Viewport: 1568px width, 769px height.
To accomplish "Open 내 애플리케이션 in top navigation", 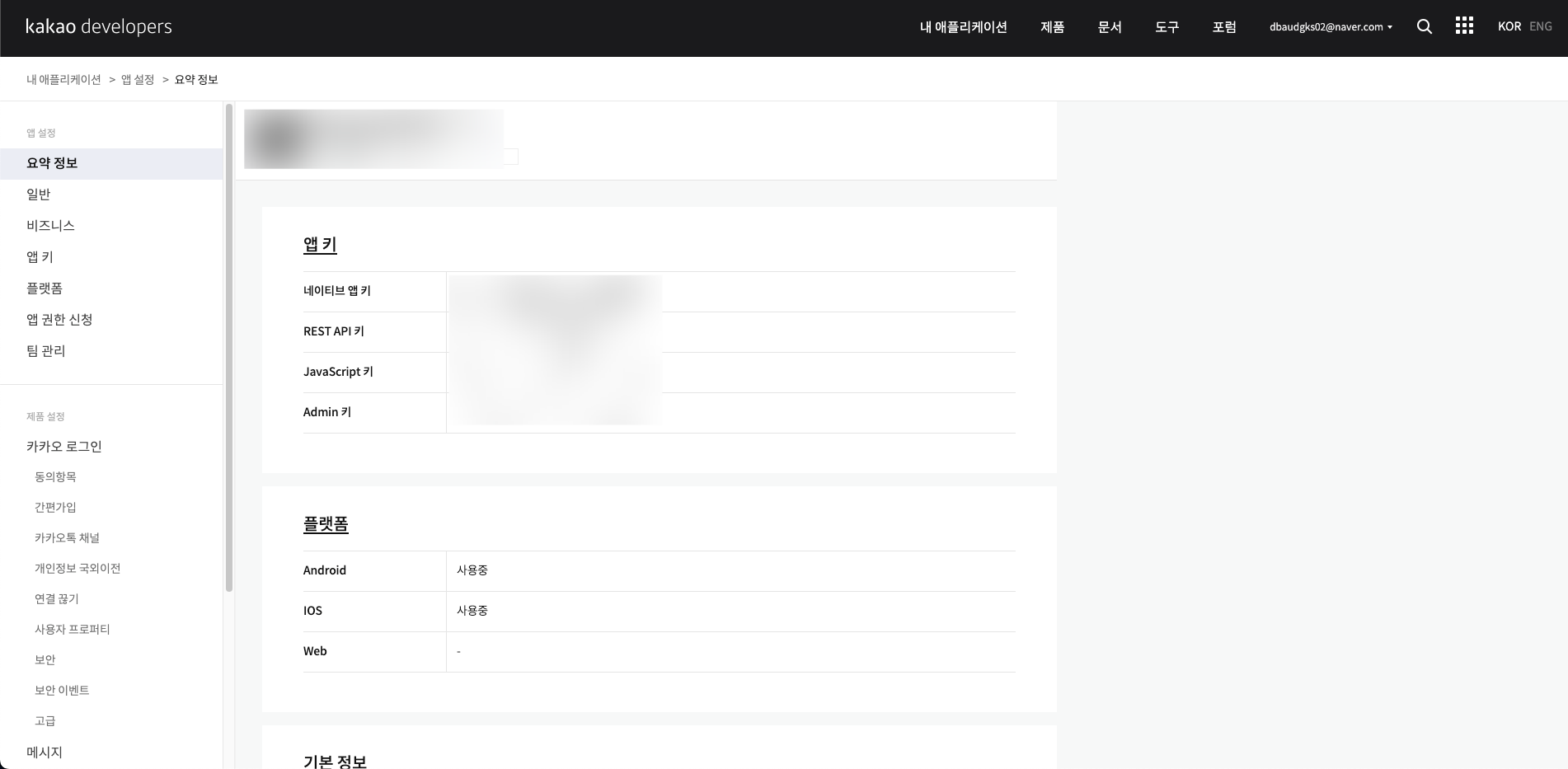I will (x=963, y=26).
